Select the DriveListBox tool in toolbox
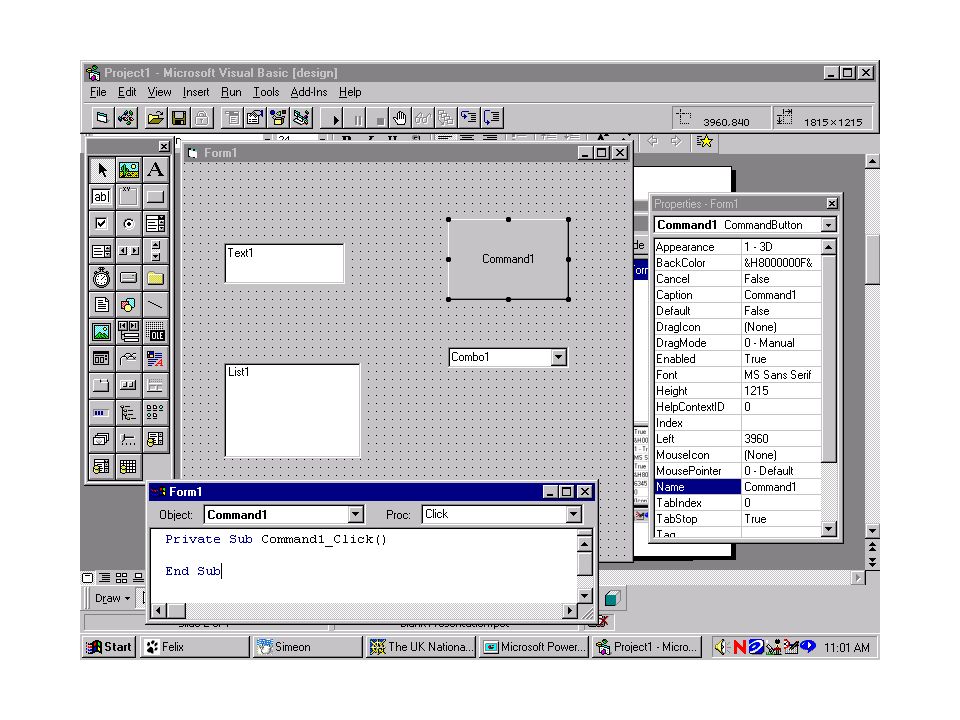This screenshot has width=960, height=720. (x=129, y=278)
